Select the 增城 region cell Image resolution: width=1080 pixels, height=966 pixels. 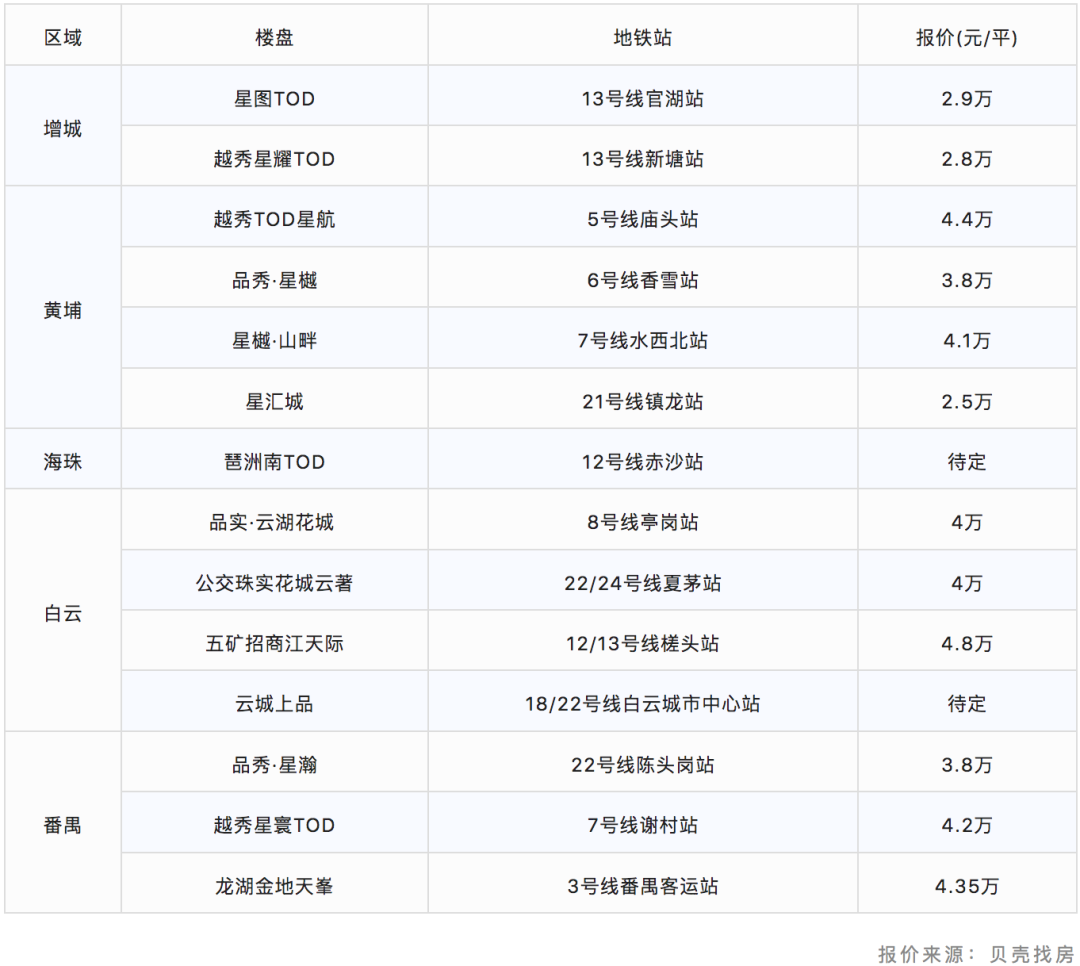coord(62,126)
